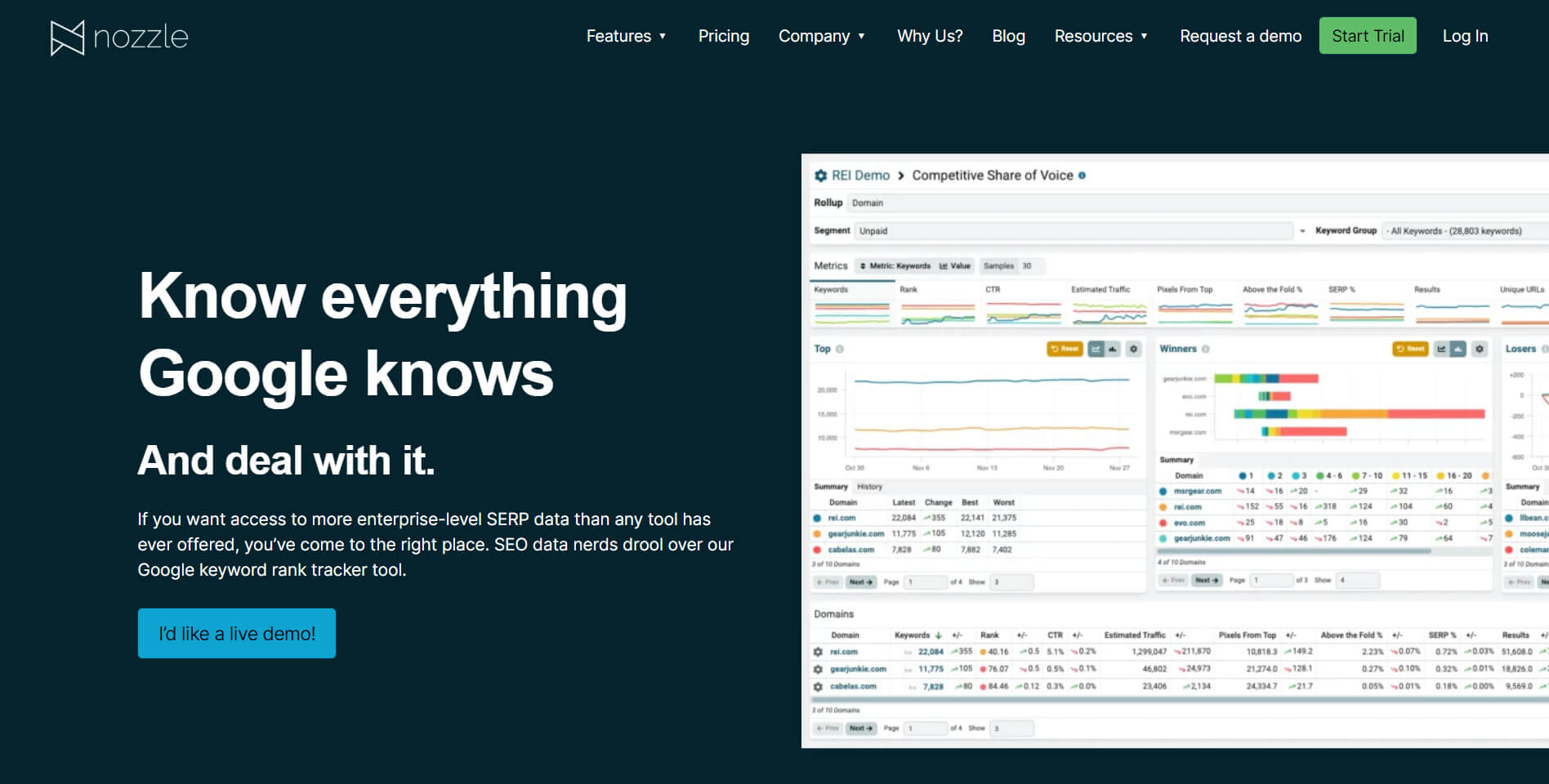This screenshot has width=1549, height=784.
Task: Click the info icon next to Winners
Action: 1206,349
